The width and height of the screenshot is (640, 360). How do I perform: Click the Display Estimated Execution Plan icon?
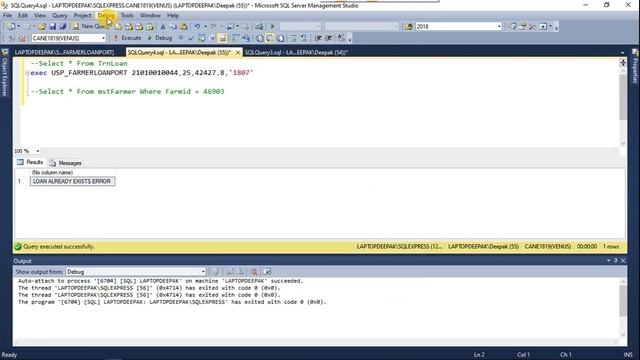[x=202, y=38]
